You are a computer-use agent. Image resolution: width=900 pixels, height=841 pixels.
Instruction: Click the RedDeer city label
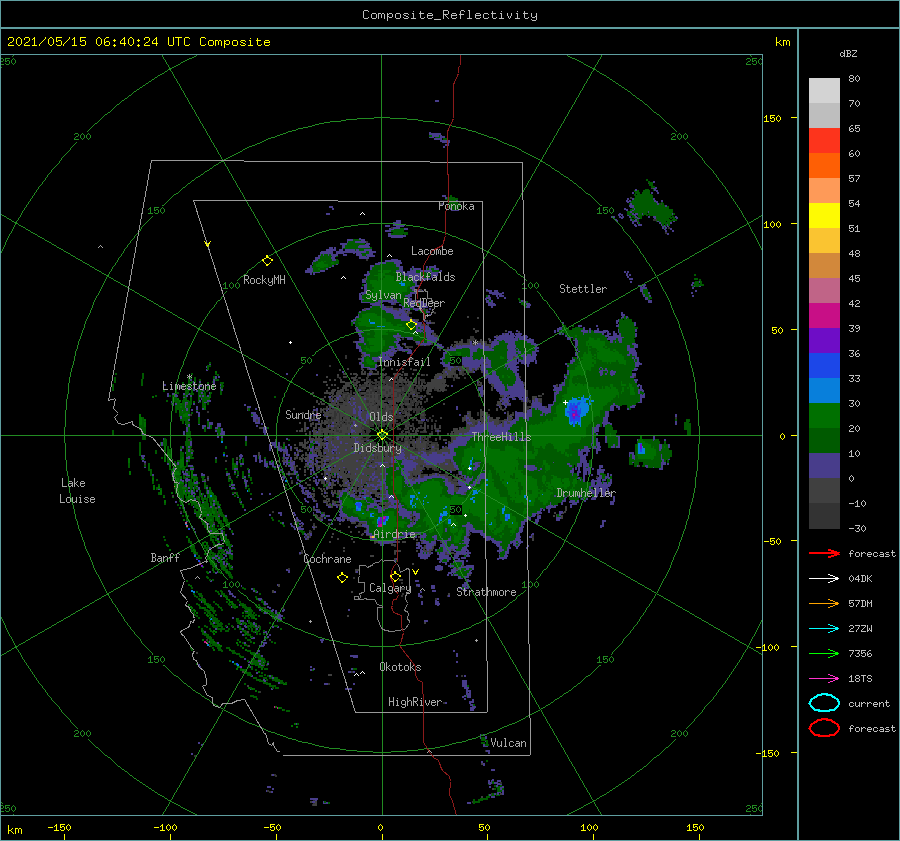coord(424,303)
